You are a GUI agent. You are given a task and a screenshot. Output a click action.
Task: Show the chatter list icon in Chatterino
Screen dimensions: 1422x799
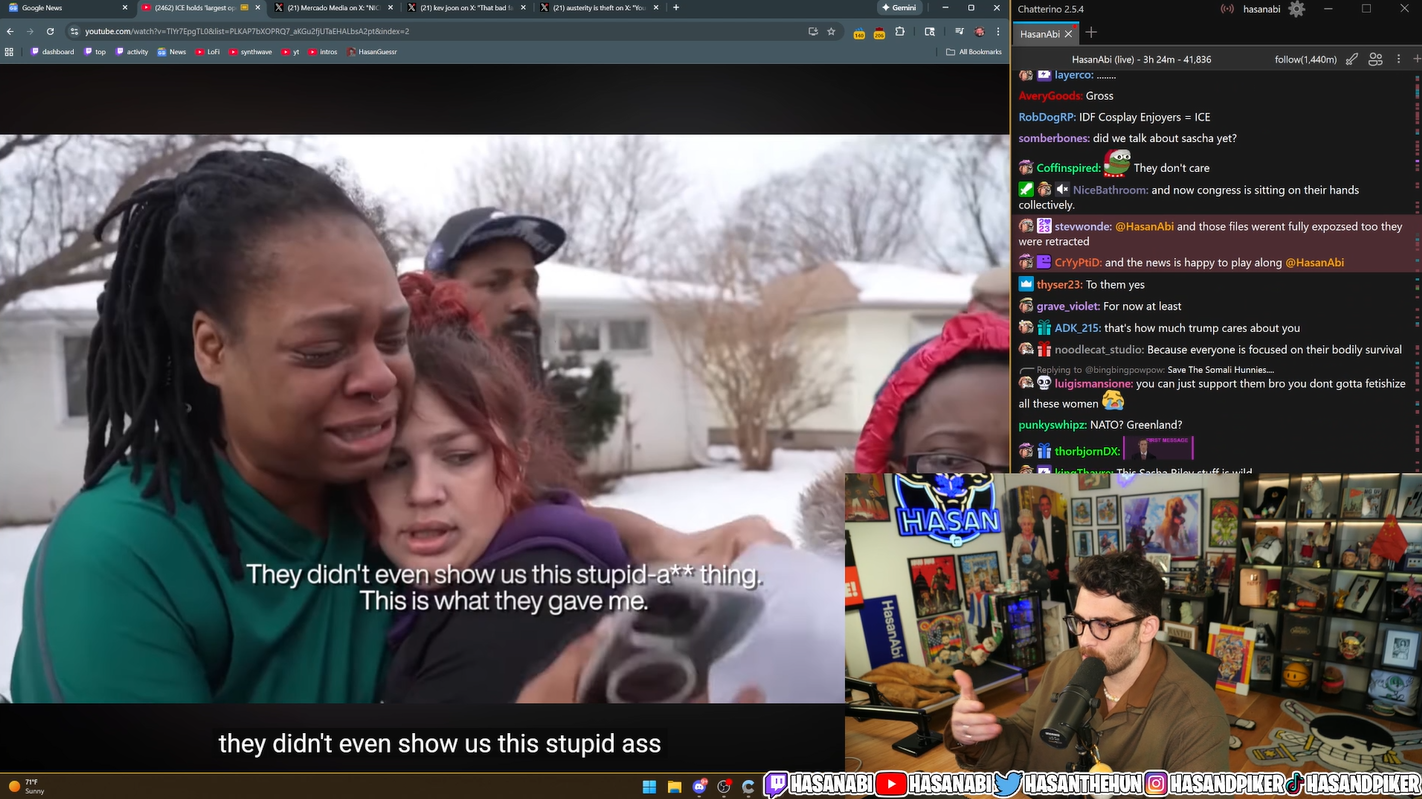click(1376, 59)
